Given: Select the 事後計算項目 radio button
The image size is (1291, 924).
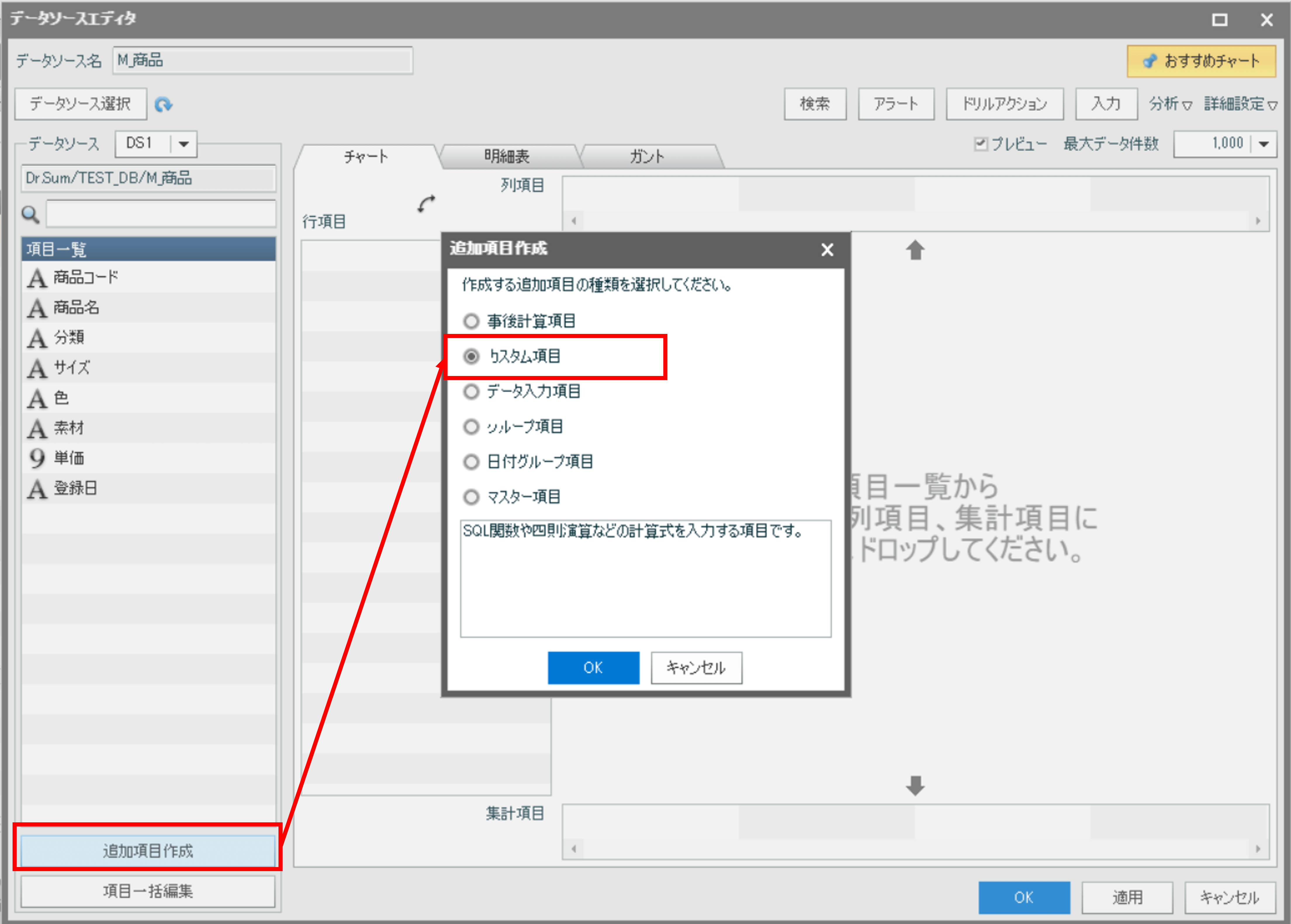Looking at the screenshot, I should [x=471, y=321].
